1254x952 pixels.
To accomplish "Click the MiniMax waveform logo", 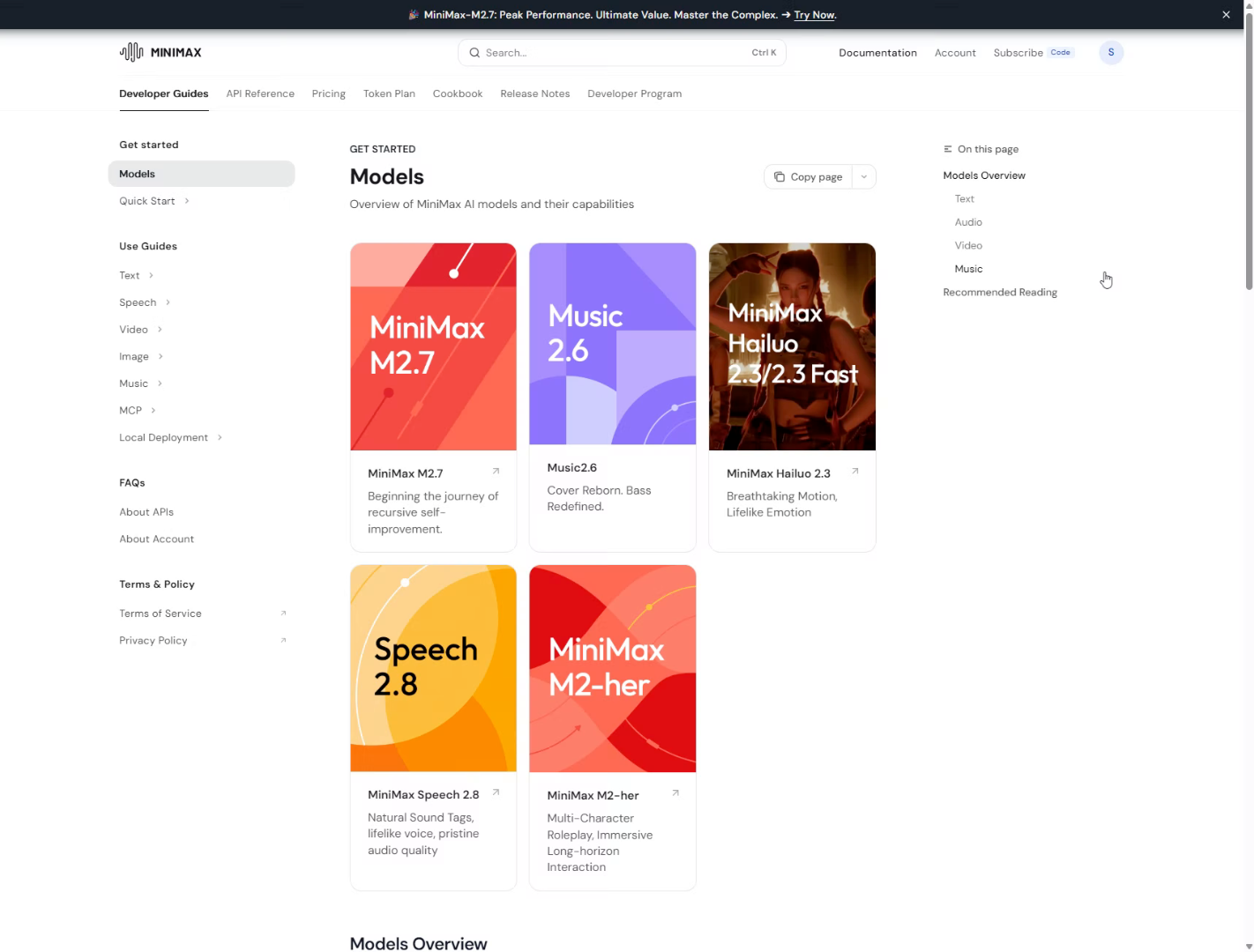I will [131, 52].
